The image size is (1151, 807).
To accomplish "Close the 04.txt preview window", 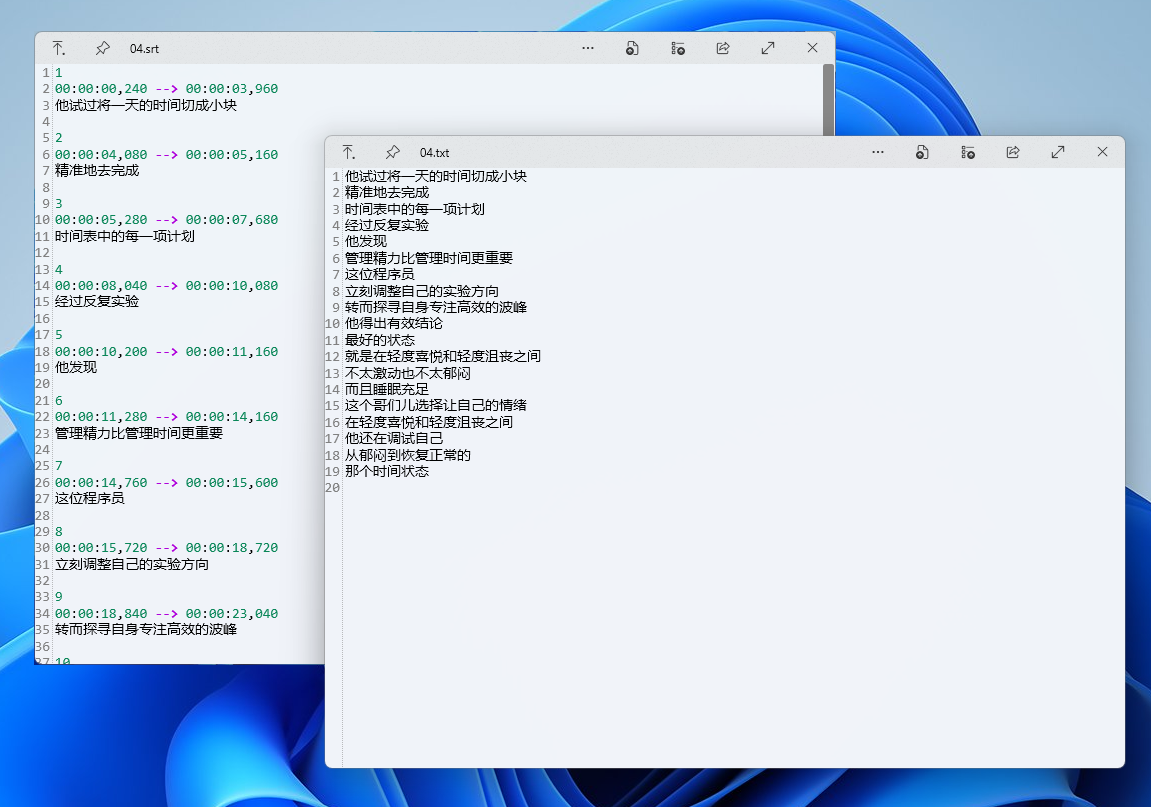I will 1102,152.
